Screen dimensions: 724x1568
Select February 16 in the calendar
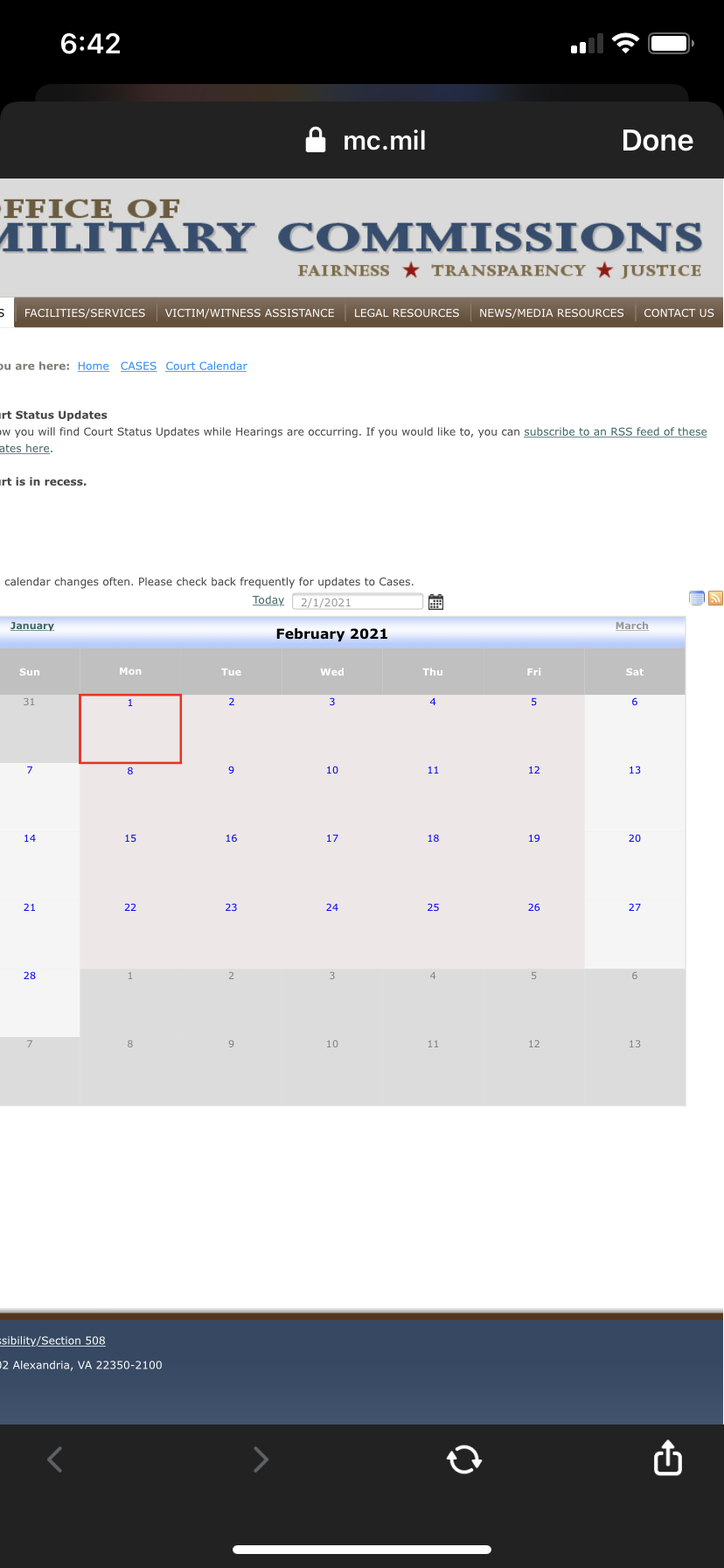tap(231, 838)
